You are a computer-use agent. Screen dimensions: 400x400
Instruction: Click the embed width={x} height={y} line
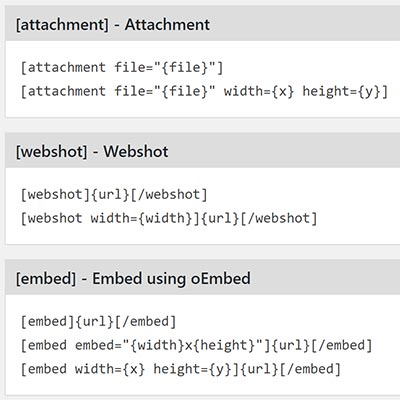[x=181, y=369]
